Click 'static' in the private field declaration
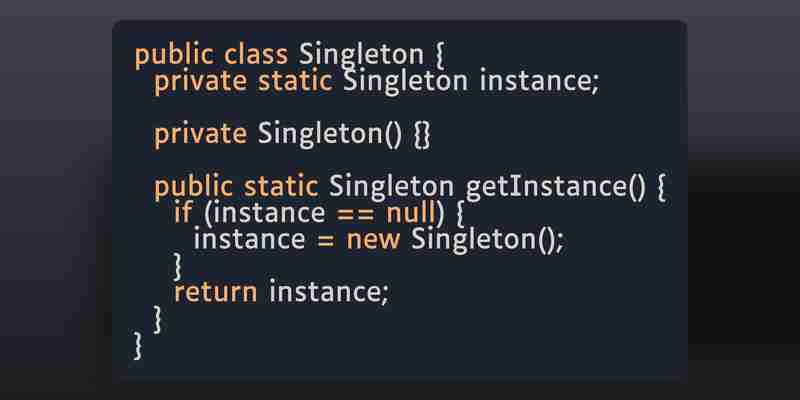Image resolution: width=800 pixels, height=400 pixels. [295, 81]
